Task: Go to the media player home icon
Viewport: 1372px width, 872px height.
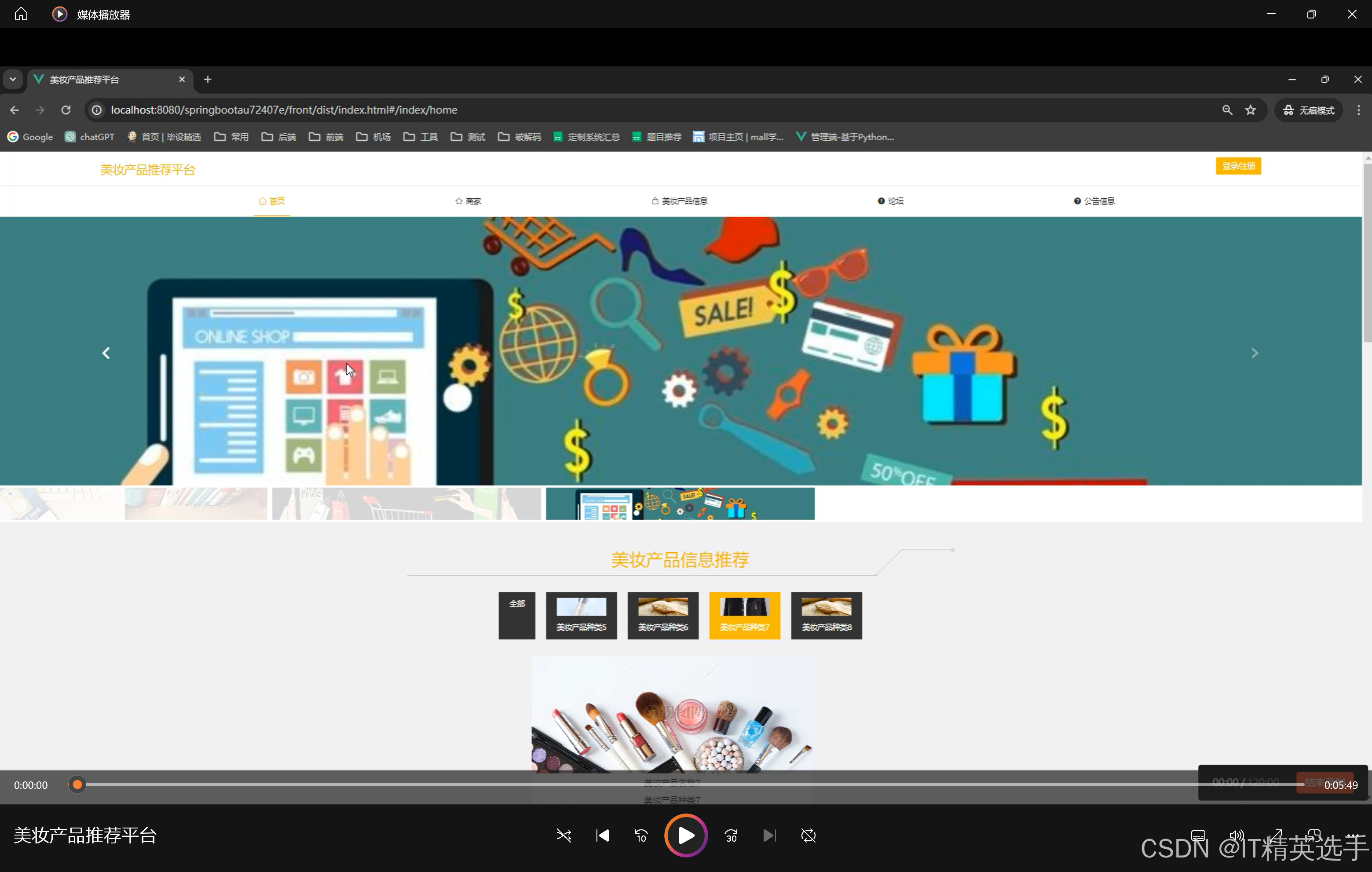Action: [x=21, y=14]
